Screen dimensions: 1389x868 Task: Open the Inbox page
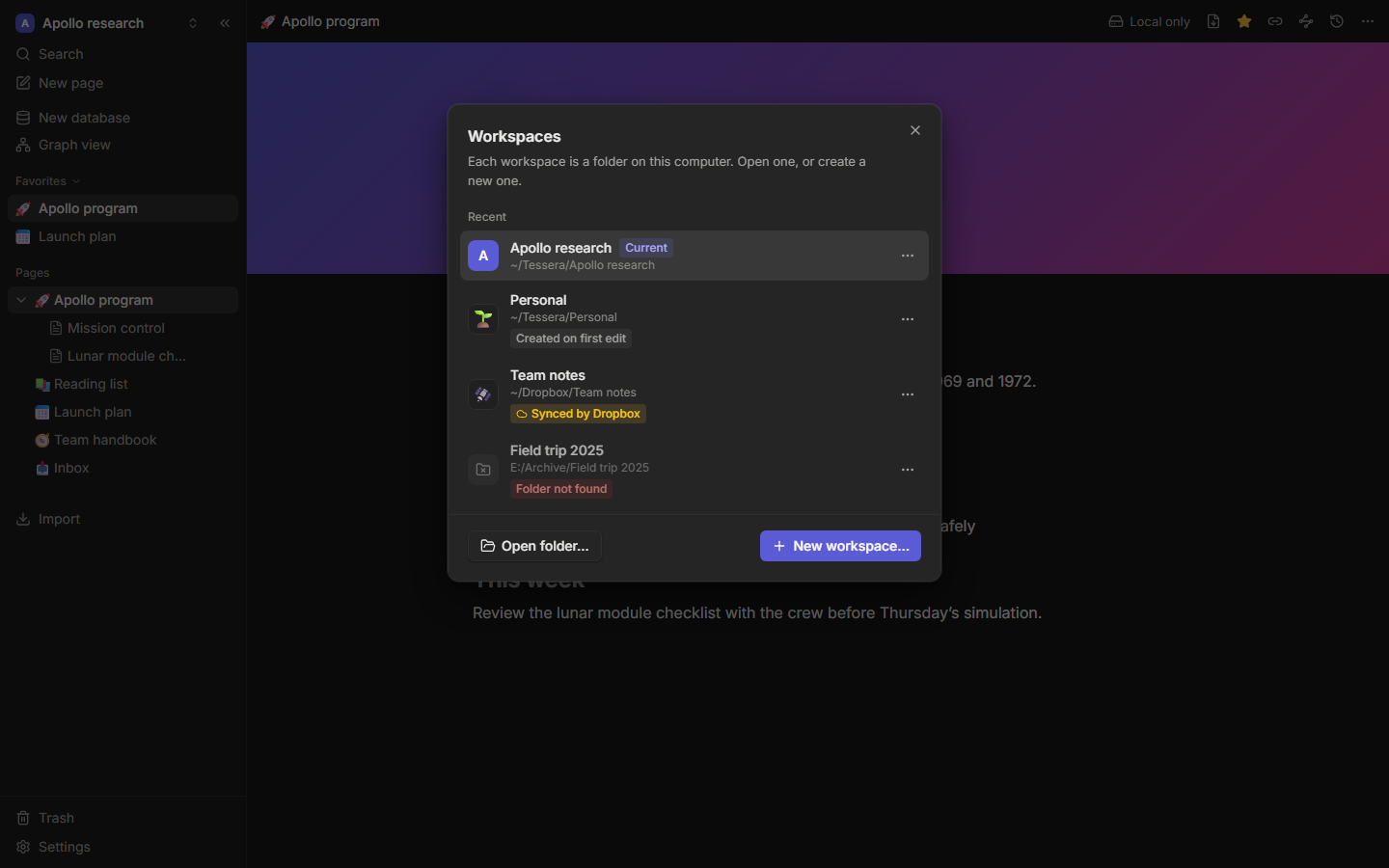(x=123, y=468)
